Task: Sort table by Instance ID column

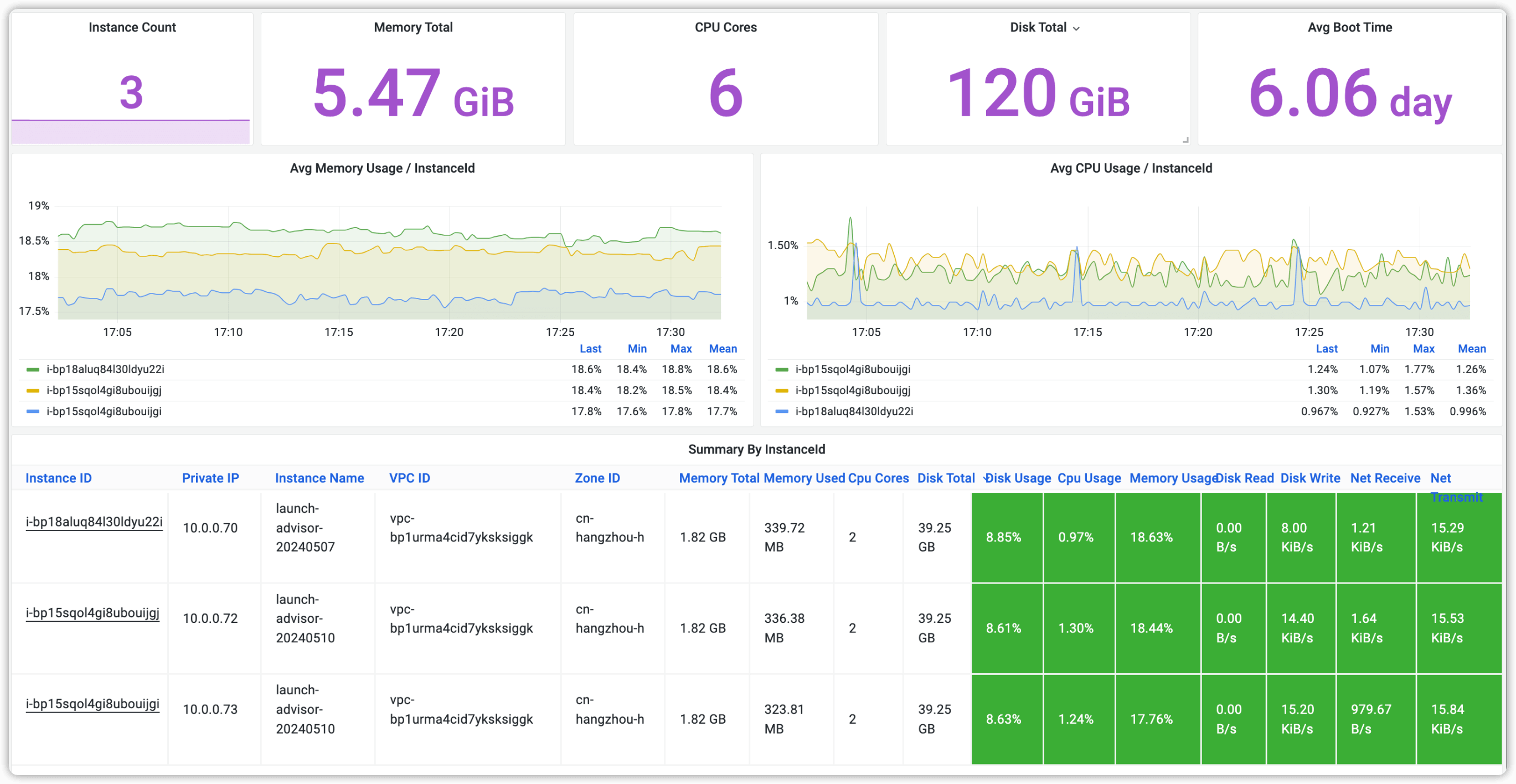Action: point(58,478)
